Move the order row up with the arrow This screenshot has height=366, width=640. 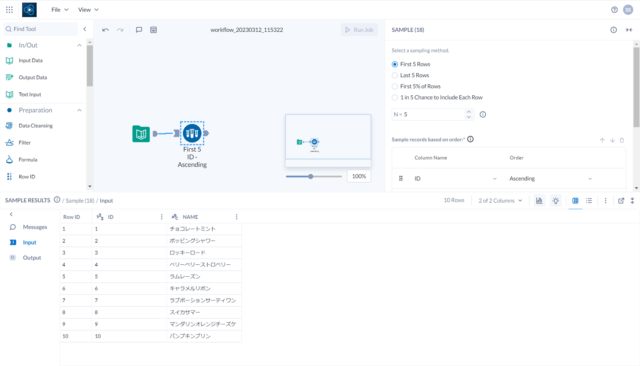pos(602,140)
